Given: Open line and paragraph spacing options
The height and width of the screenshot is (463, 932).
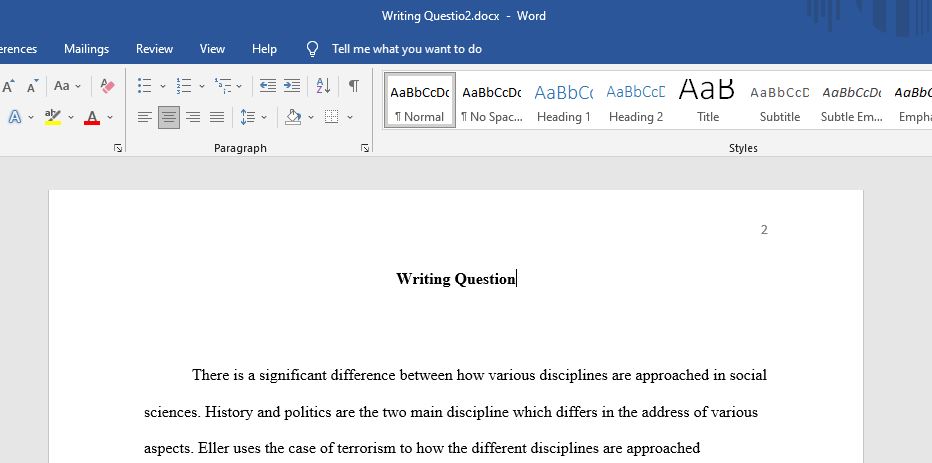Looking at the screenshot, I should 247,117.
